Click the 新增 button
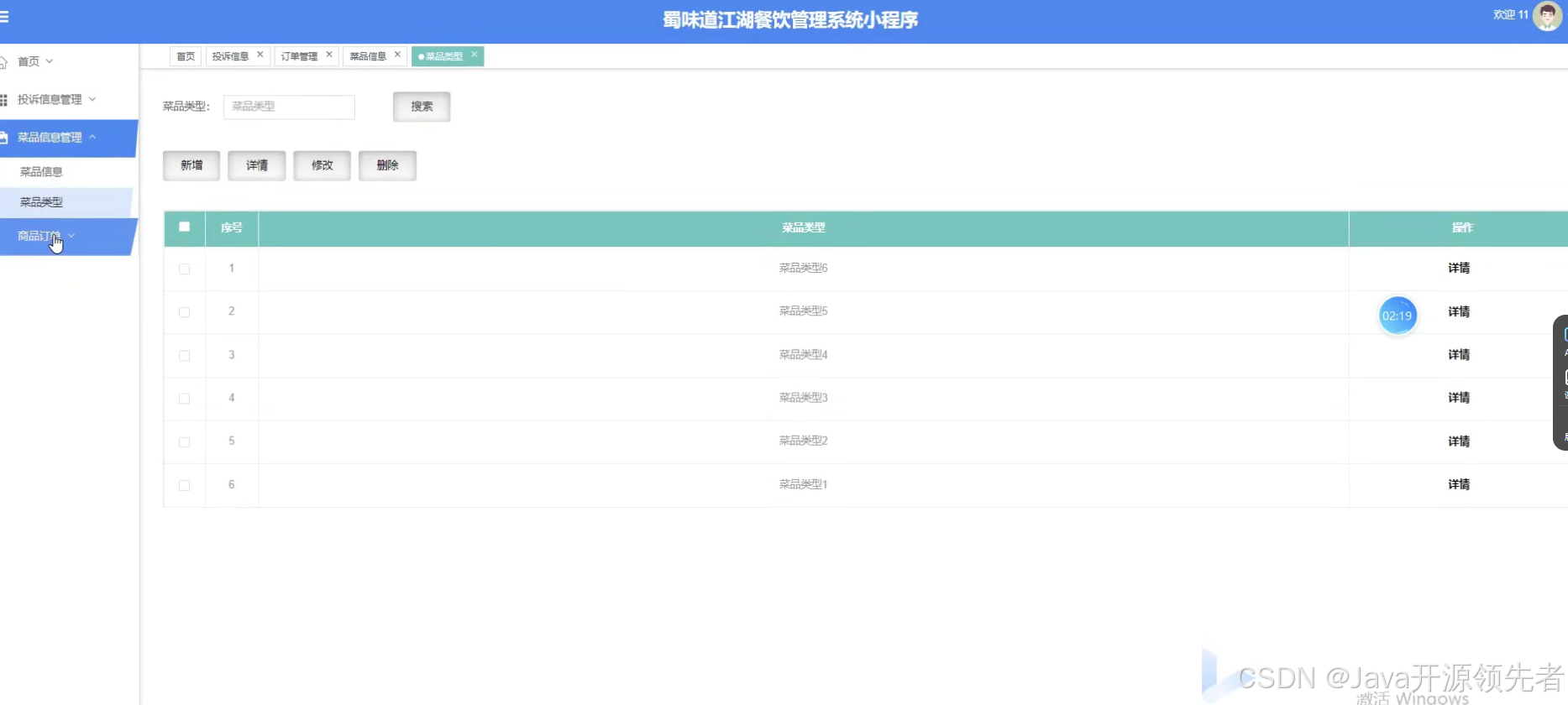The height and width of the screenshot is (705, 1568). [x=191, y=165]
